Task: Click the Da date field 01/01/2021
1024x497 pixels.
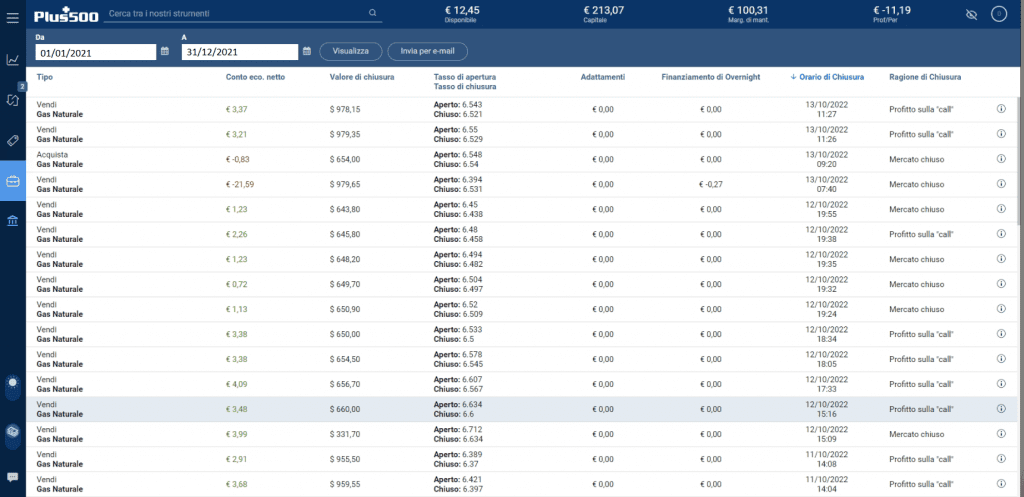Action: 96,52
